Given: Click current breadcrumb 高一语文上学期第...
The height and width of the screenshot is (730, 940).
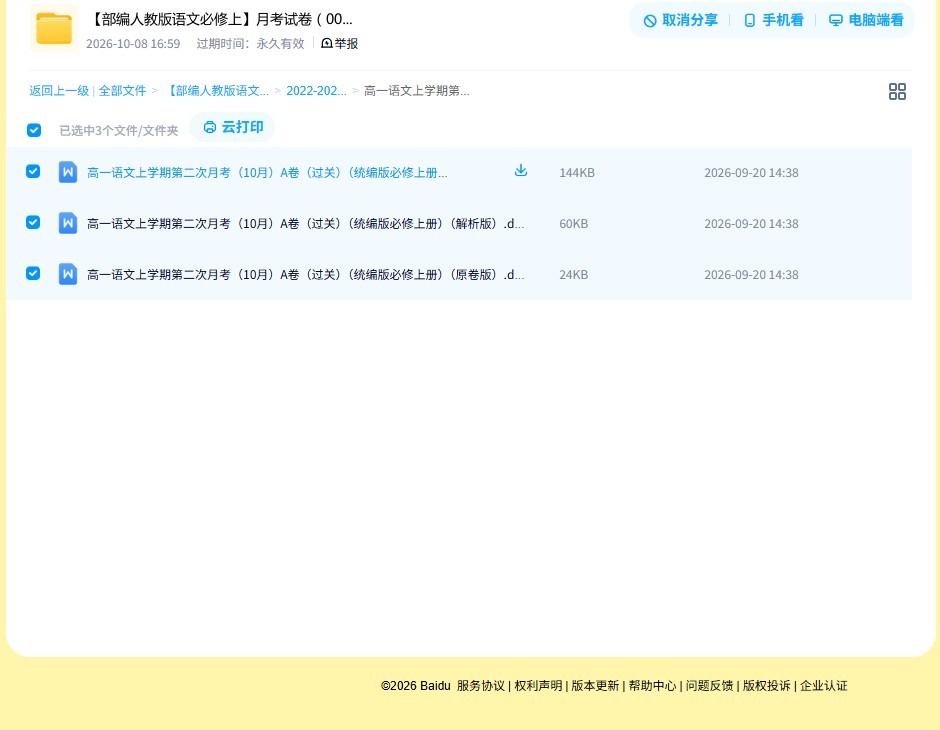Looking at the screenshot, I should [417, 91].
